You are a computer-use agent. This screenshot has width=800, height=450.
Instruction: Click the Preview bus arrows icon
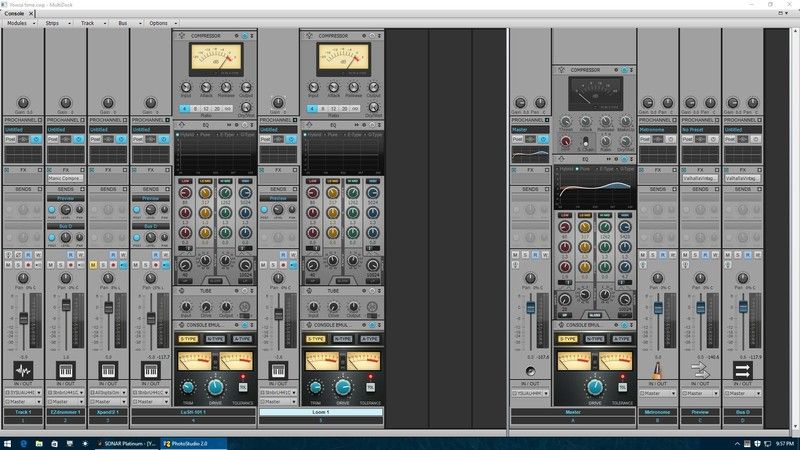point(700,370)
